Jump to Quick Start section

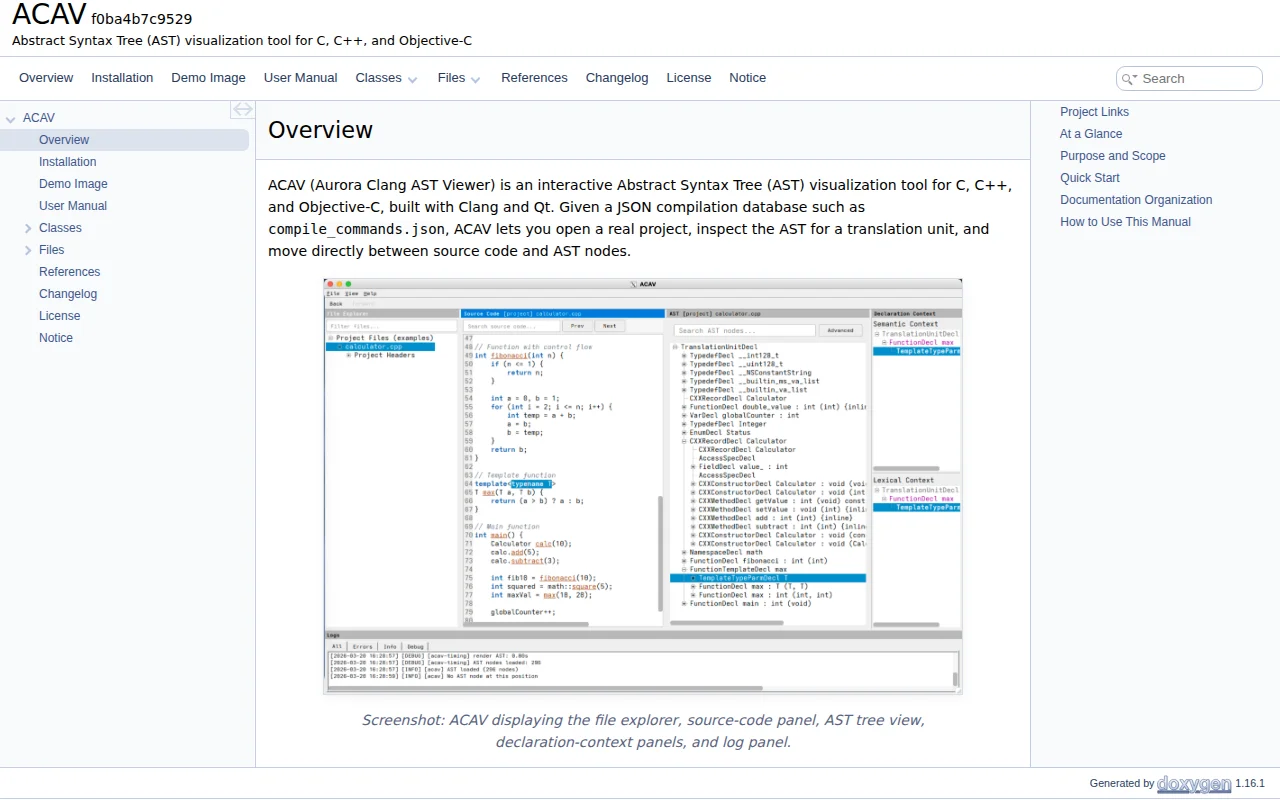coord(1090,178)
